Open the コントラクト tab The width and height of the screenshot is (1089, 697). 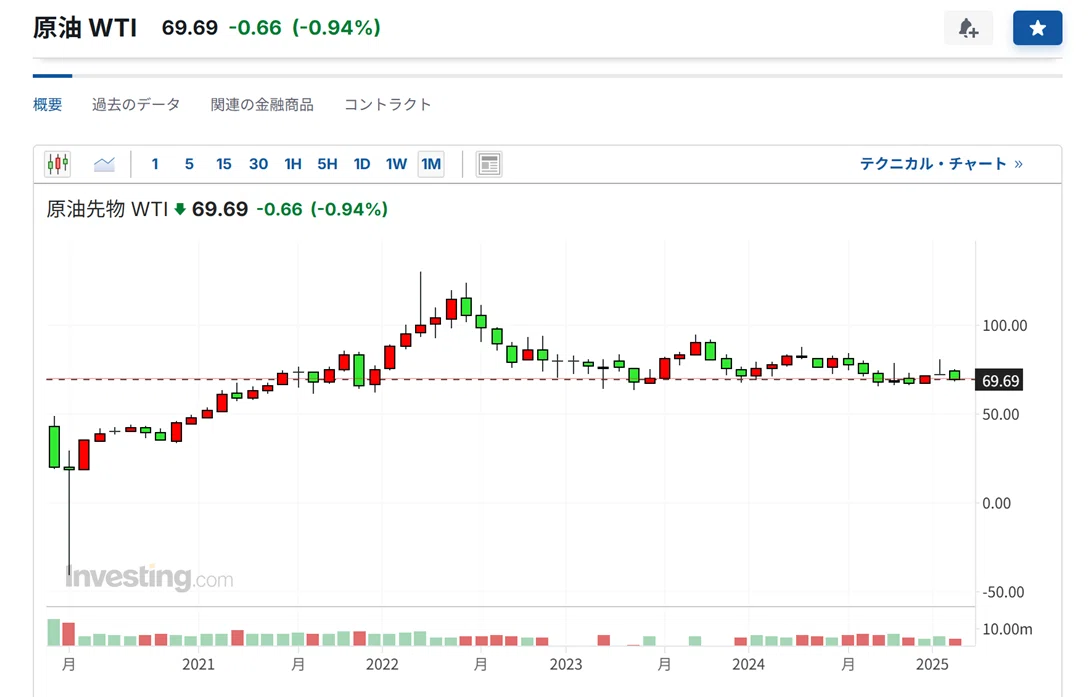pos(388,104)
